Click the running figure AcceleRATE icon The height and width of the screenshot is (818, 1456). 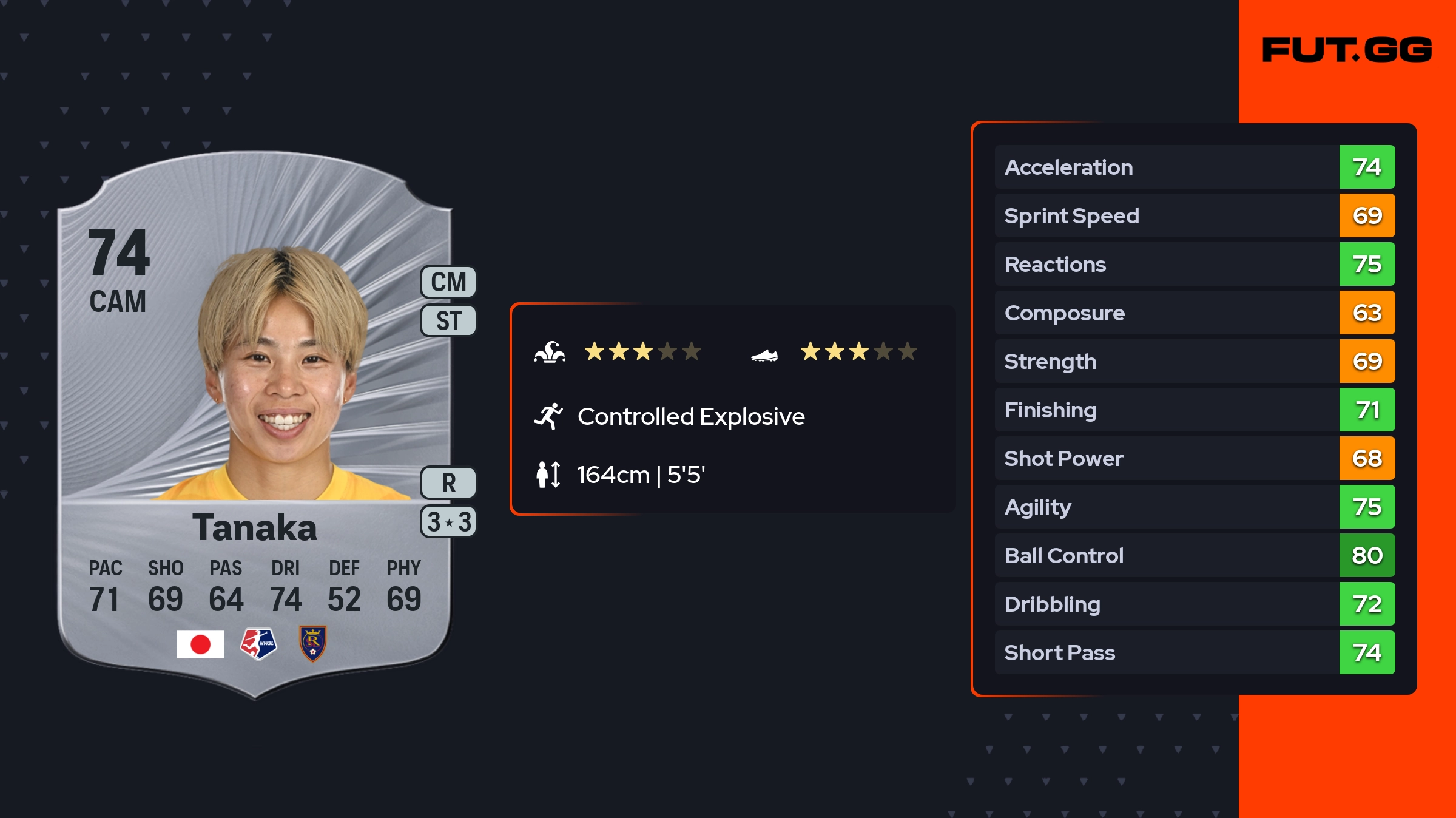click(x=548, y=416)
